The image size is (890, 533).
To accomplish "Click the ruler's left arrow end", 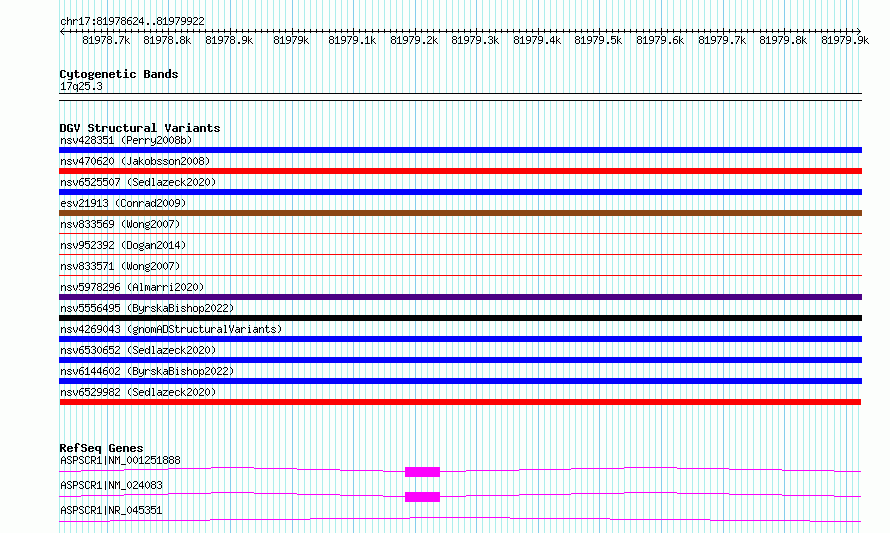I will [x=62, y=31].
